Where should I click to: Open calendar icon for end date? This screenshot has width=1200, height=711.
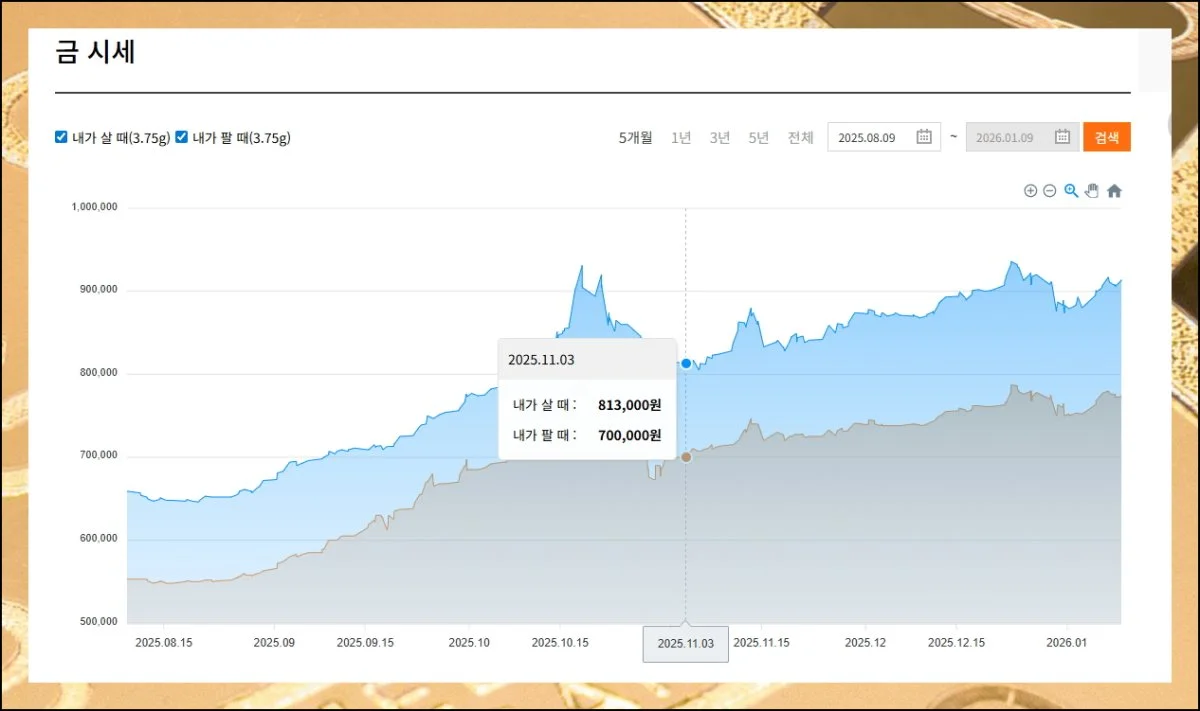tap(1062, 137)
